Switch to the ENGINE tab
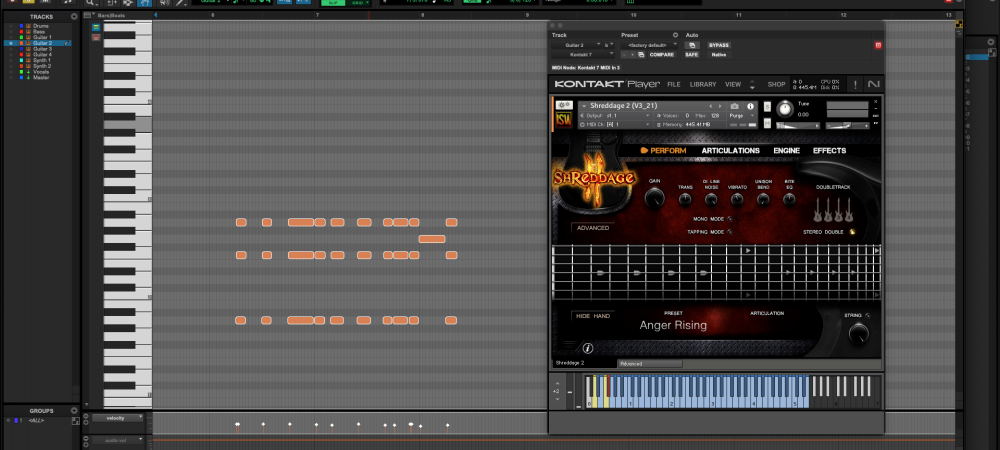Image resolution: width=1000 pixels, height=450 pixels. coord(786,150)
